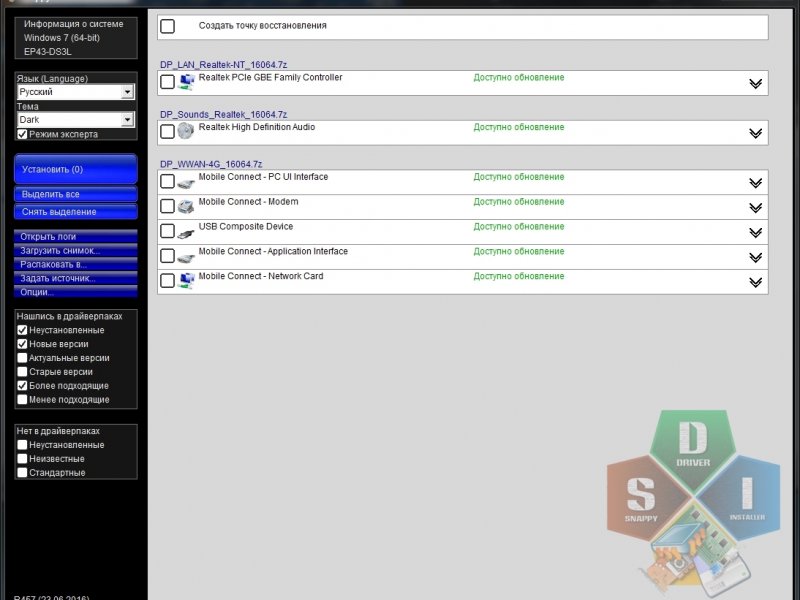The image size is (800, 600).
Task: Click the 'Mobile Connect - Modem' driver name
Action: click(248, 202)
